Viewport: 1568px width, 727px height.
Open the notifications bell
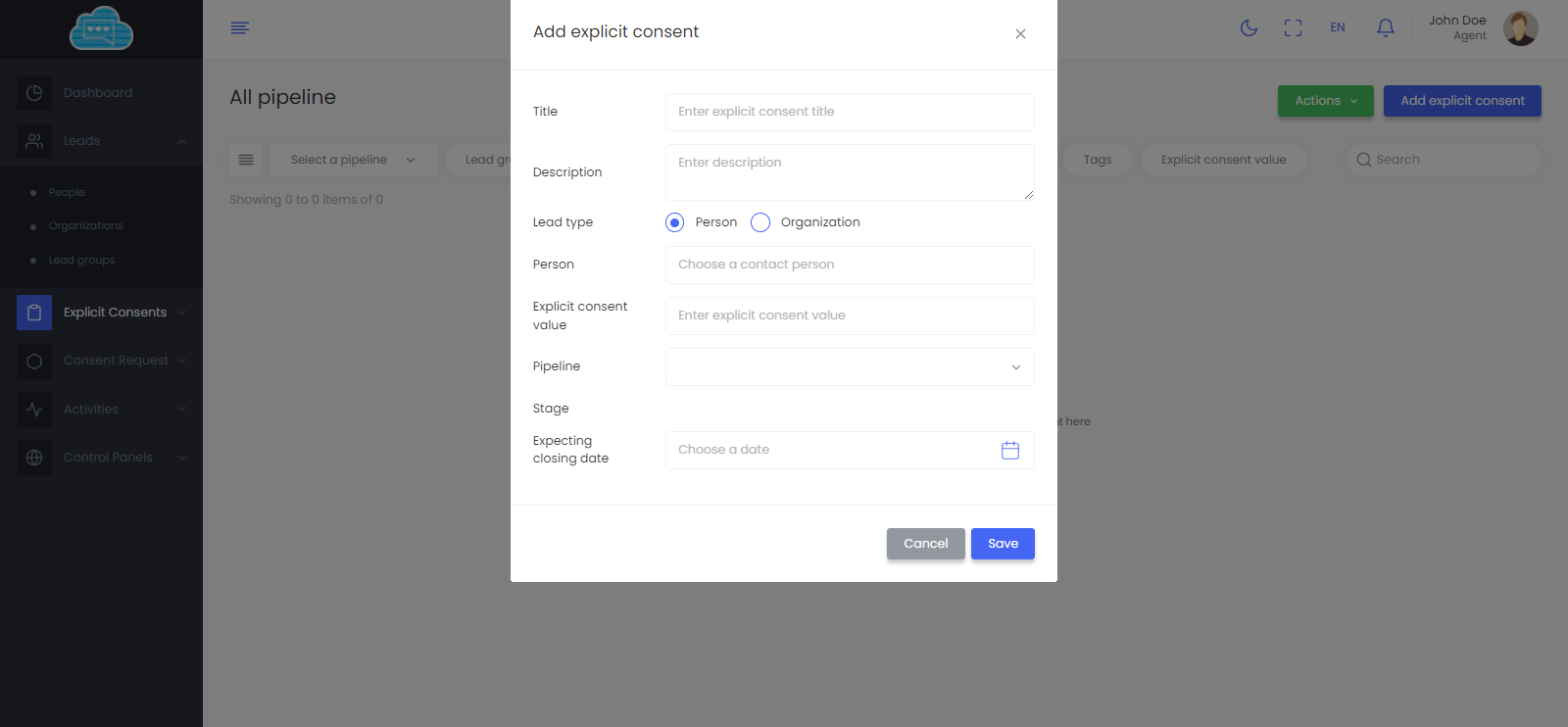coord(1385,28)
